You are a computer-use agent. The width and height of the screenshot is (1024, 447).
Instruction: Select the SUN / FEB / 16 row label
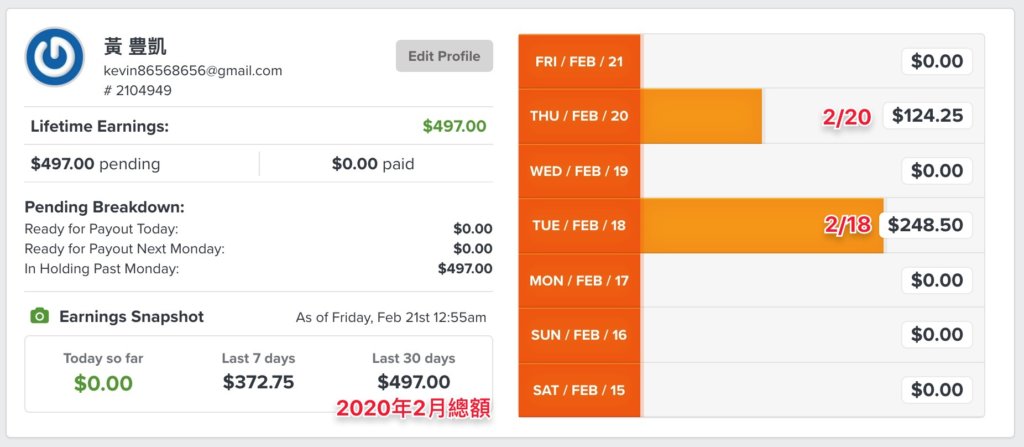click(579, 335)
